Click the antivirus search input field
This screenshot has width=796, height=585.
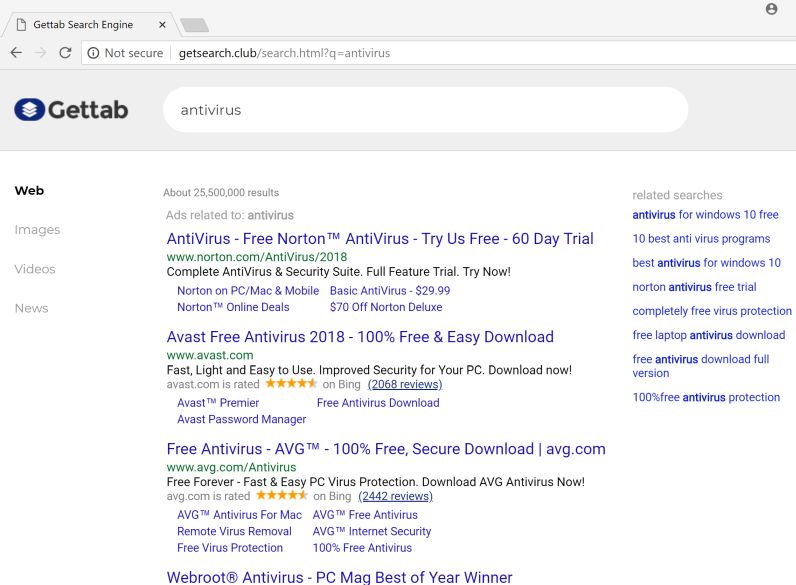click(x=425, y=110)
